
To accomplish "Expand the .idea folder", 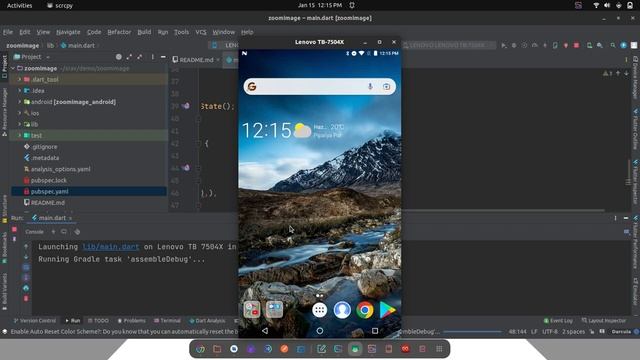I will tap(19, 91).
